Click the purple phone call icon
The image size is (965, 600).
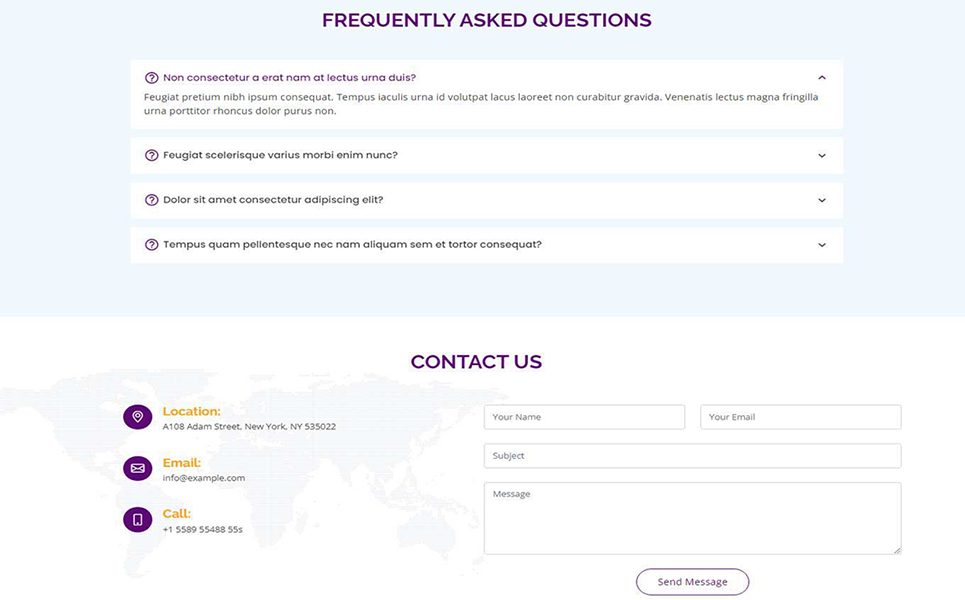(x=138, y=520)
